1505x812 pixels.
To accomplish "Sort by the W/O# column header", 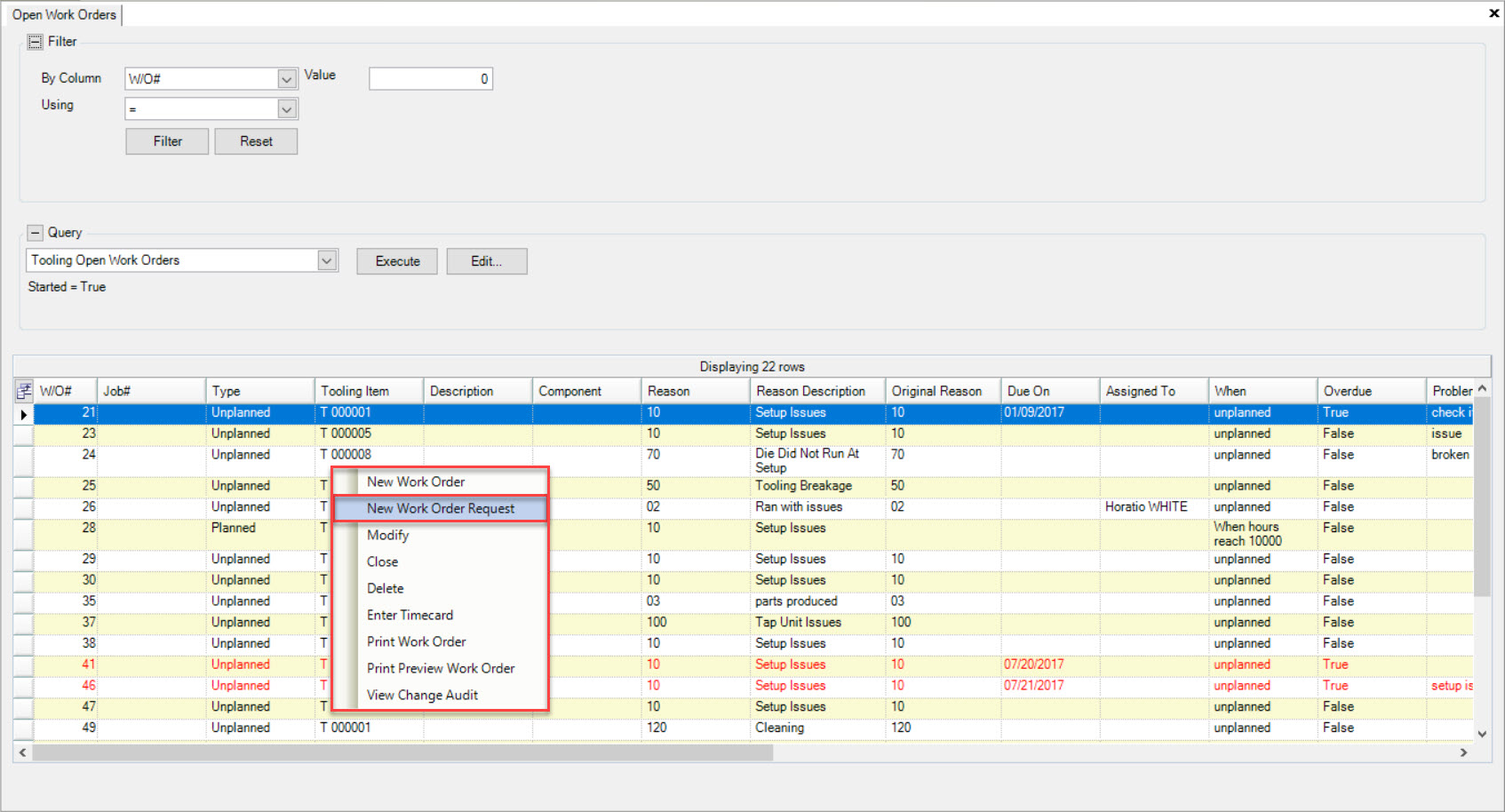I will 65,391.
